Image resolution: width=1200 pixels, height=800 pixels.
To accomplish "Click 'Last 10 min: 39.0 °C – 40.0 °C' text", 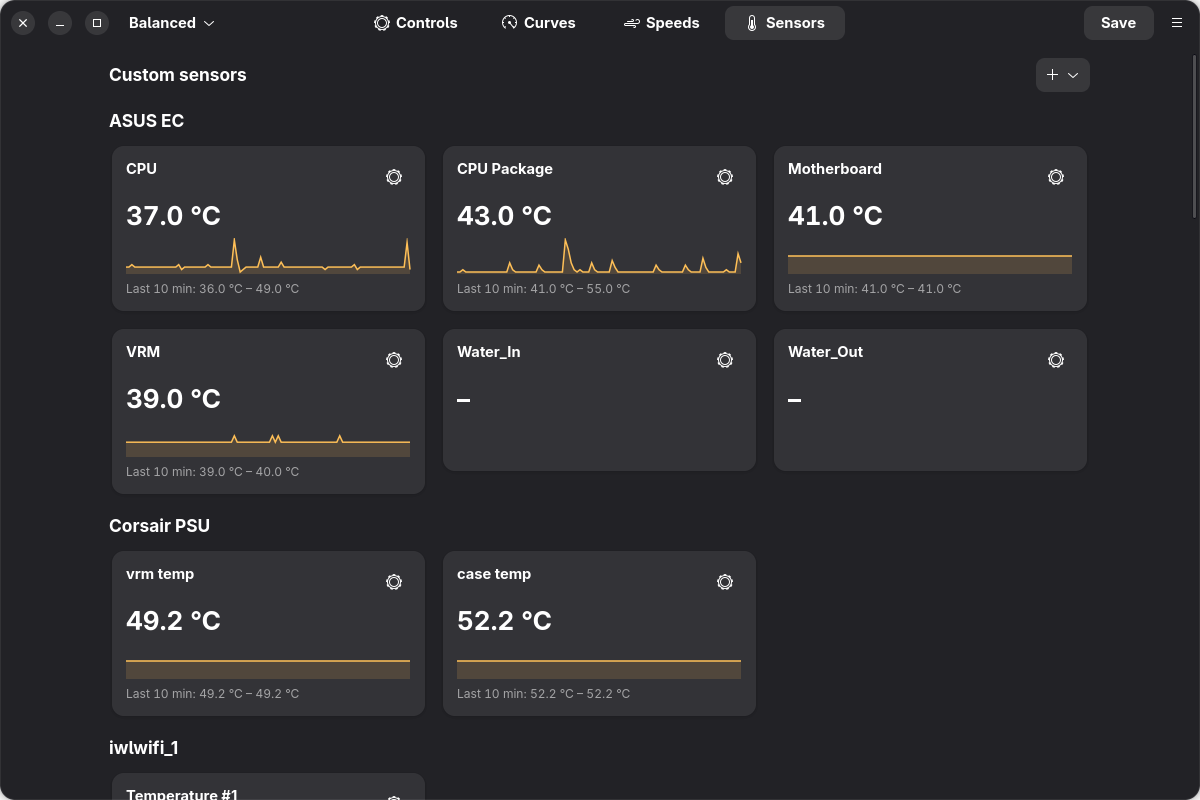I will click(212, 472).
